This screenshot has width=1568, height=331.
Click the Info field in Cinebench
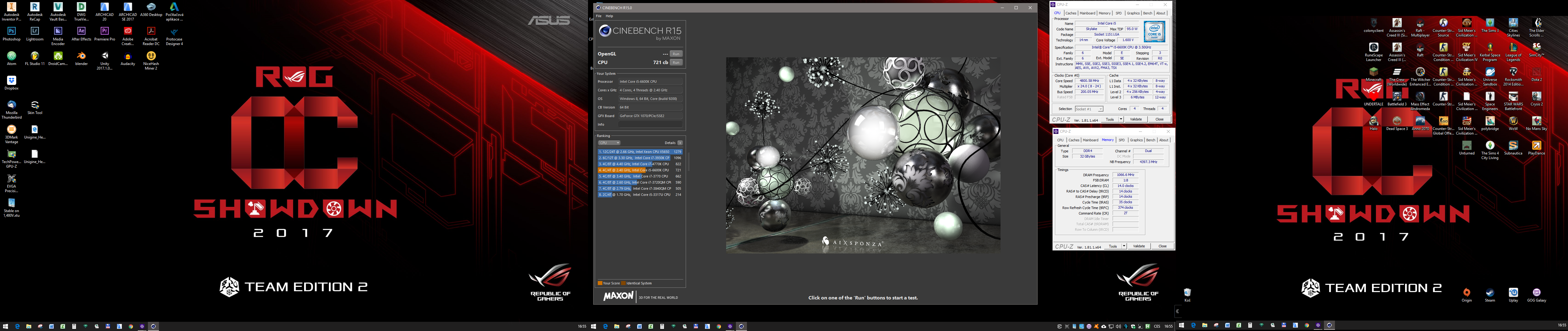(650, 124)
